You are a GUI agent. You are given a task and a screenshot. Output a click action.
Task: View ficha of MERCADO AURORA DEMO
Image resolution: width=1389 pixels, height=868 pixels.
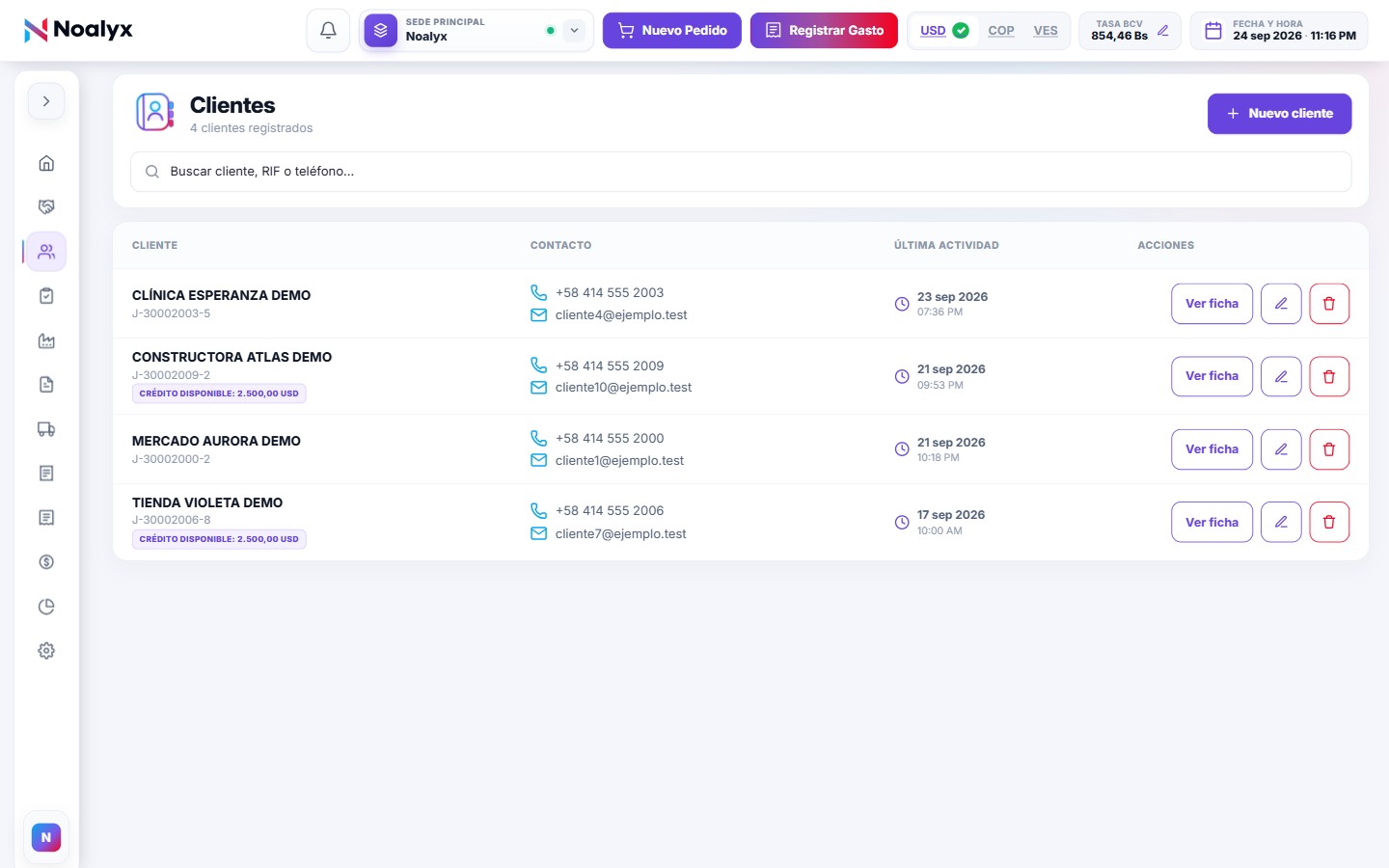pos(1212,449)
